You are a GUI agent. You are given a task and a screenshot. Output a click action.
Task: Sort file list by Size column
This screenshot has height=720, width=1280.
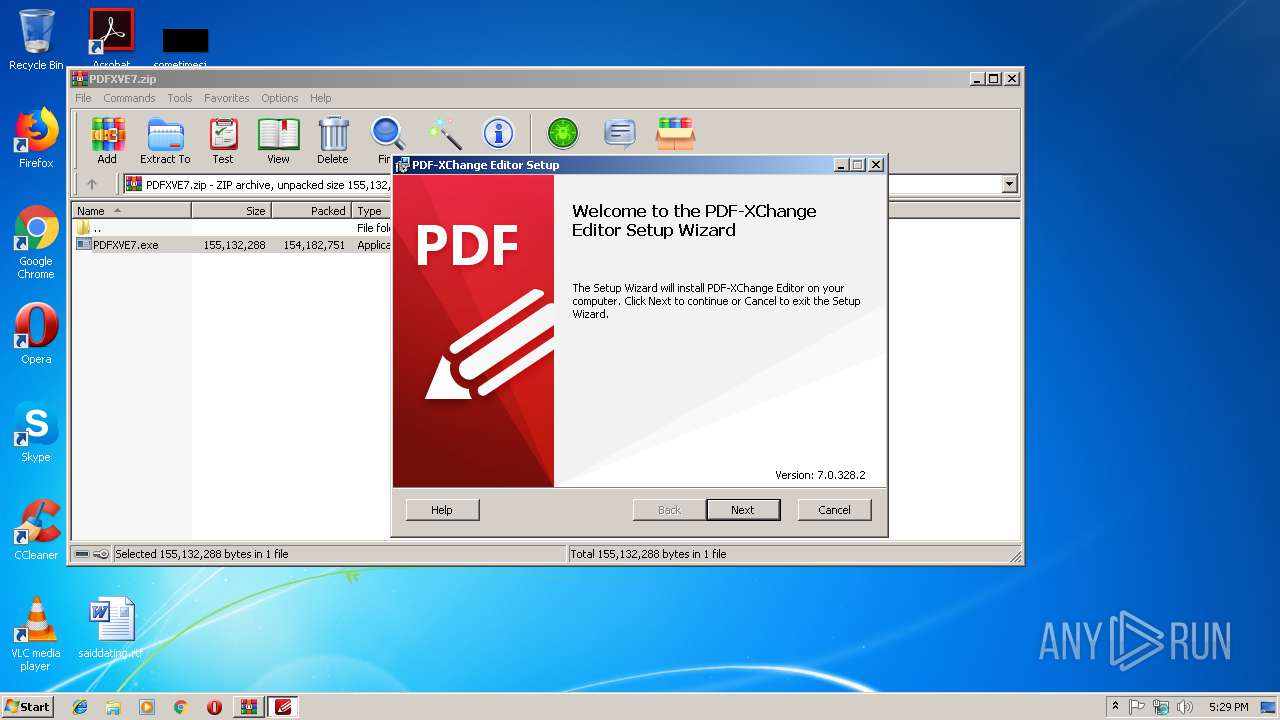[x=231, y=211]
